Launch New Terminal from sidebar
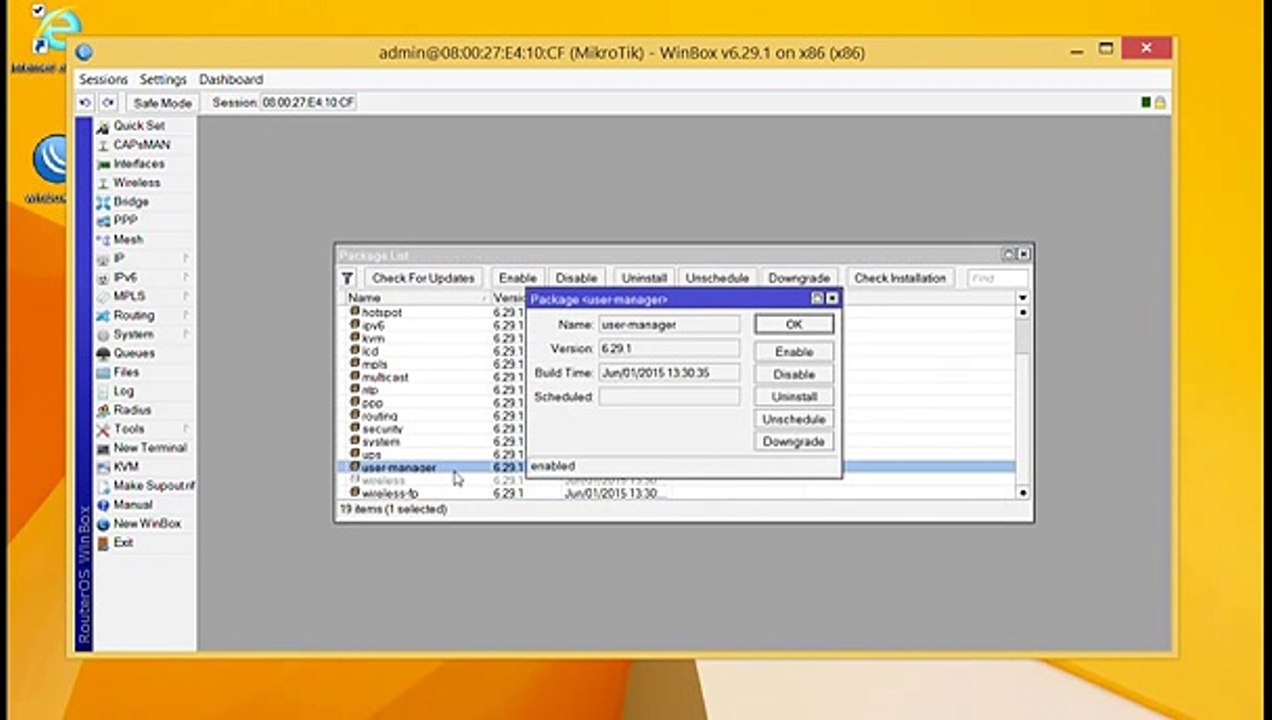The image size is (1272, 720). [x=150, y=448]
